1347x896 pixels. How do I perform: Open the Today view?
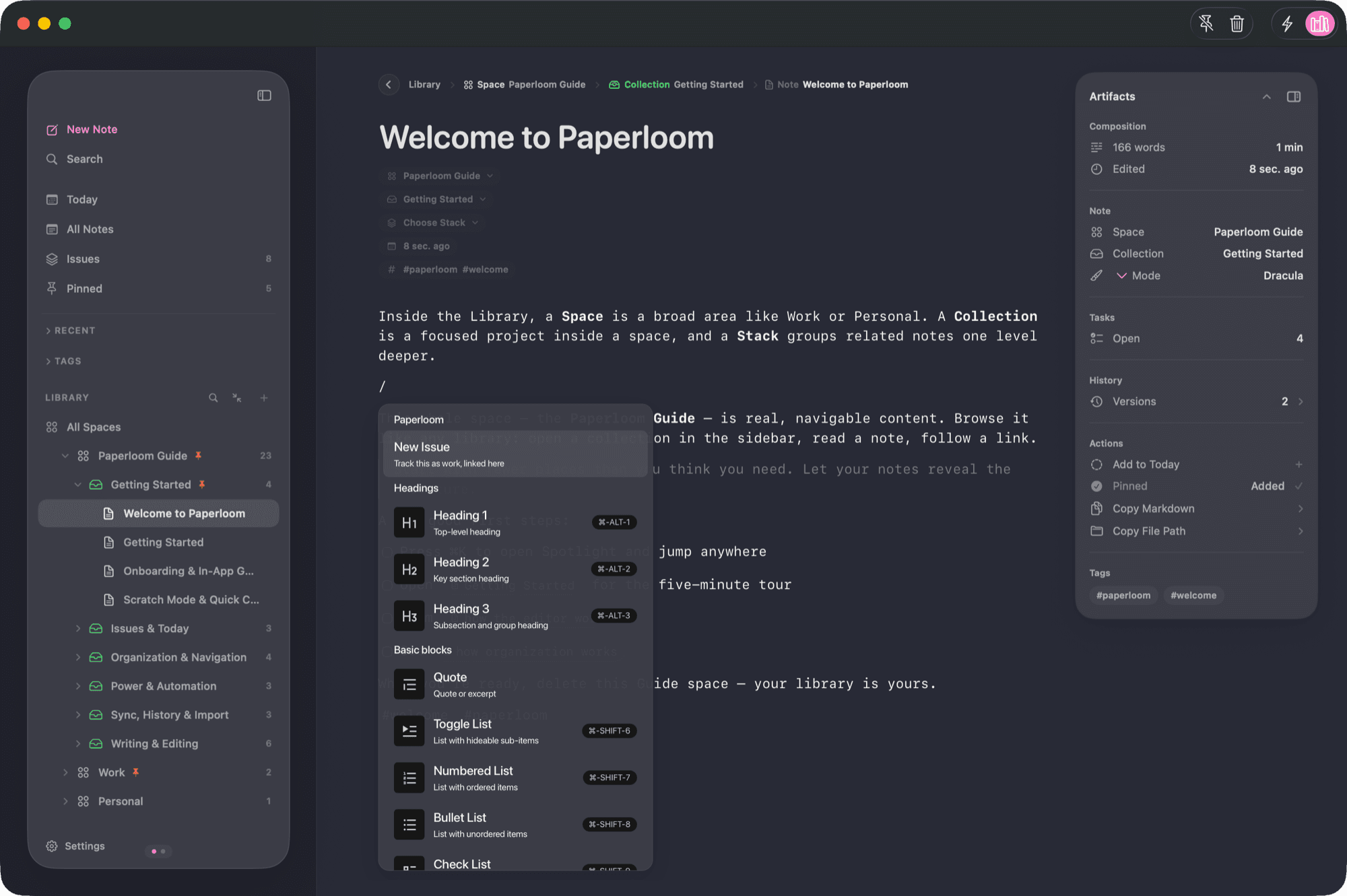[72, 199]
